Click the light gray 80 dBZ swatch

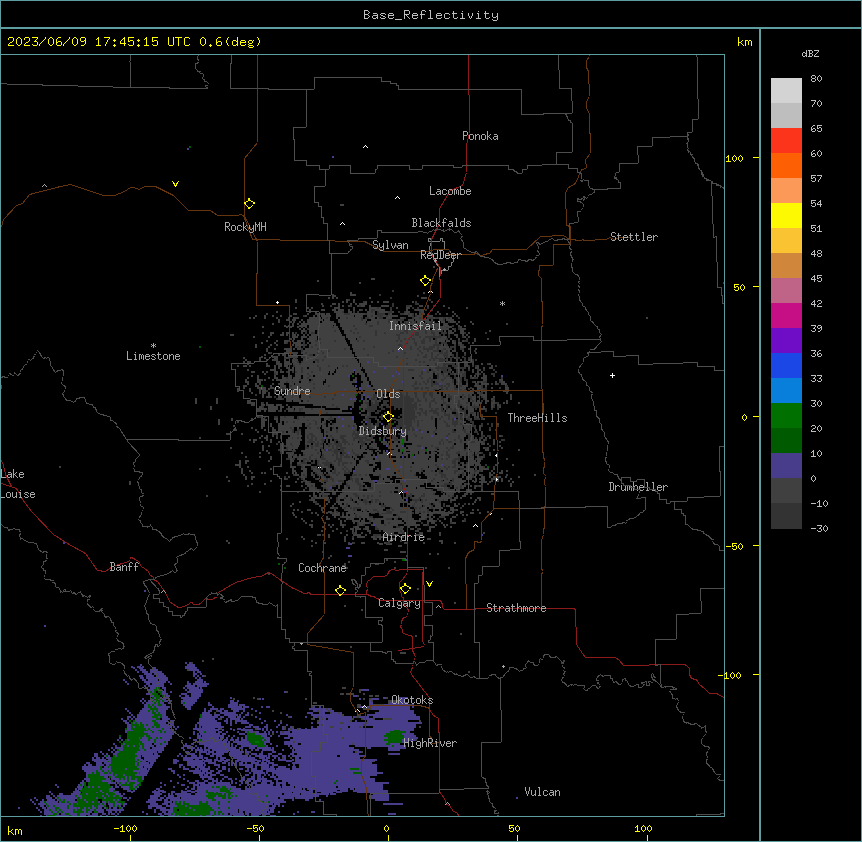pos(786,91)
